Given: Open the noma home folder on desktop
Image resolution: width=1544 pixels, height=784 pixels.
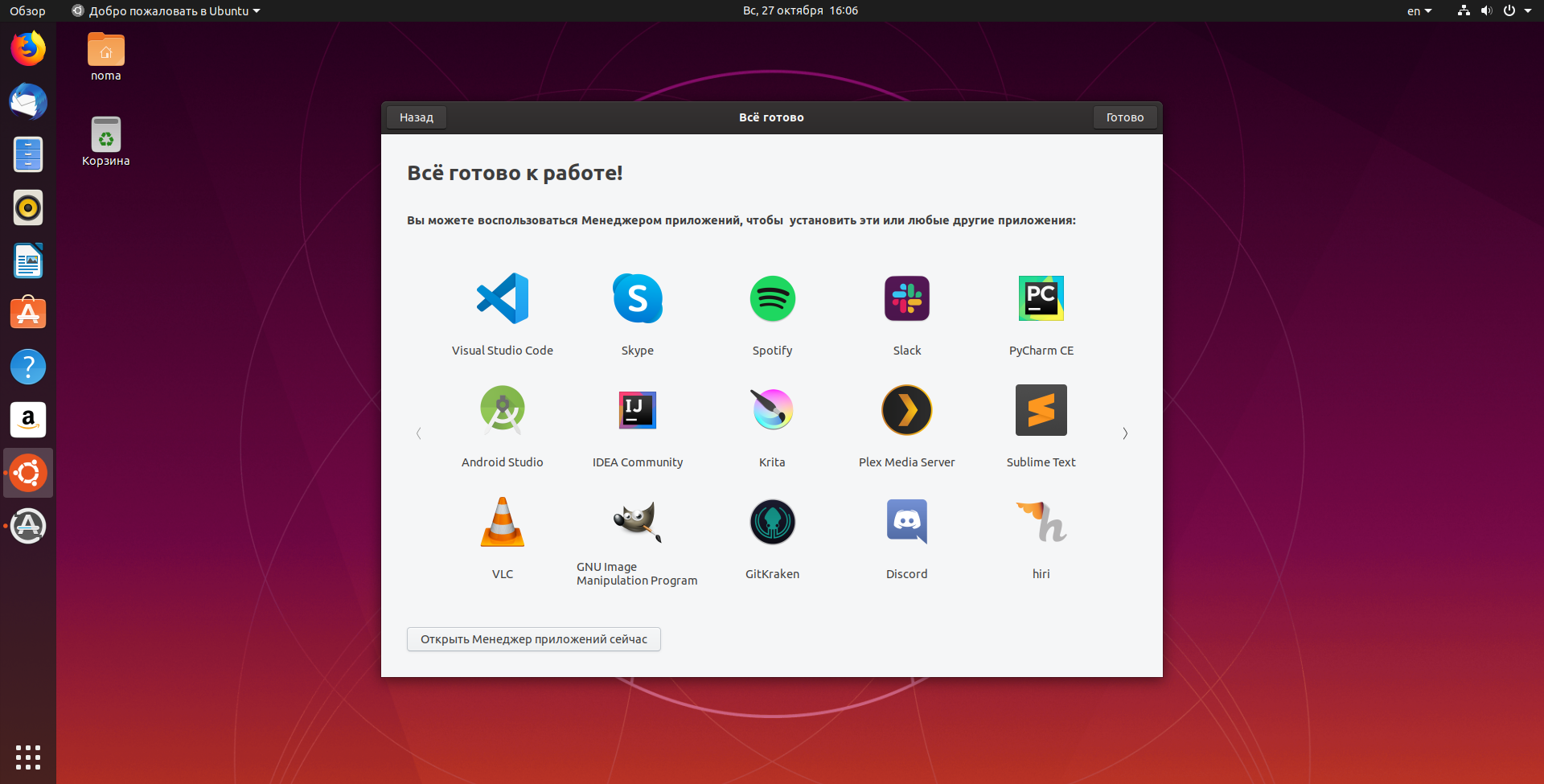Looking at the screenshot, I should click(x=105, y=57).
